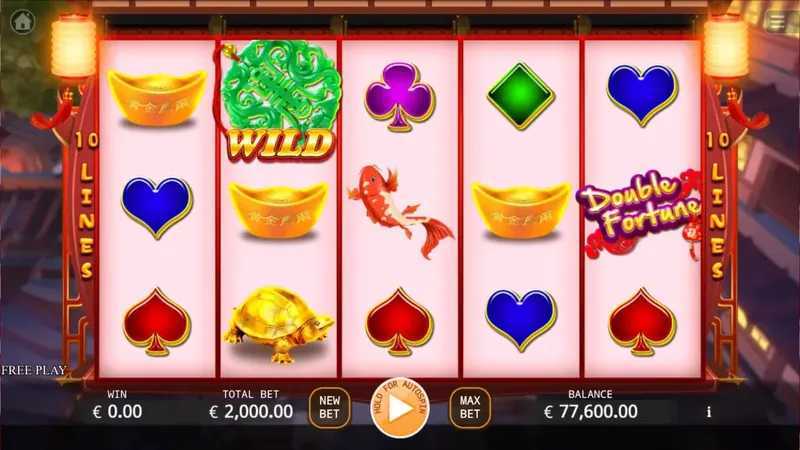Click the orange koi fish symbol
Viewport: 800px width, 450px height.
click(399, 212)
